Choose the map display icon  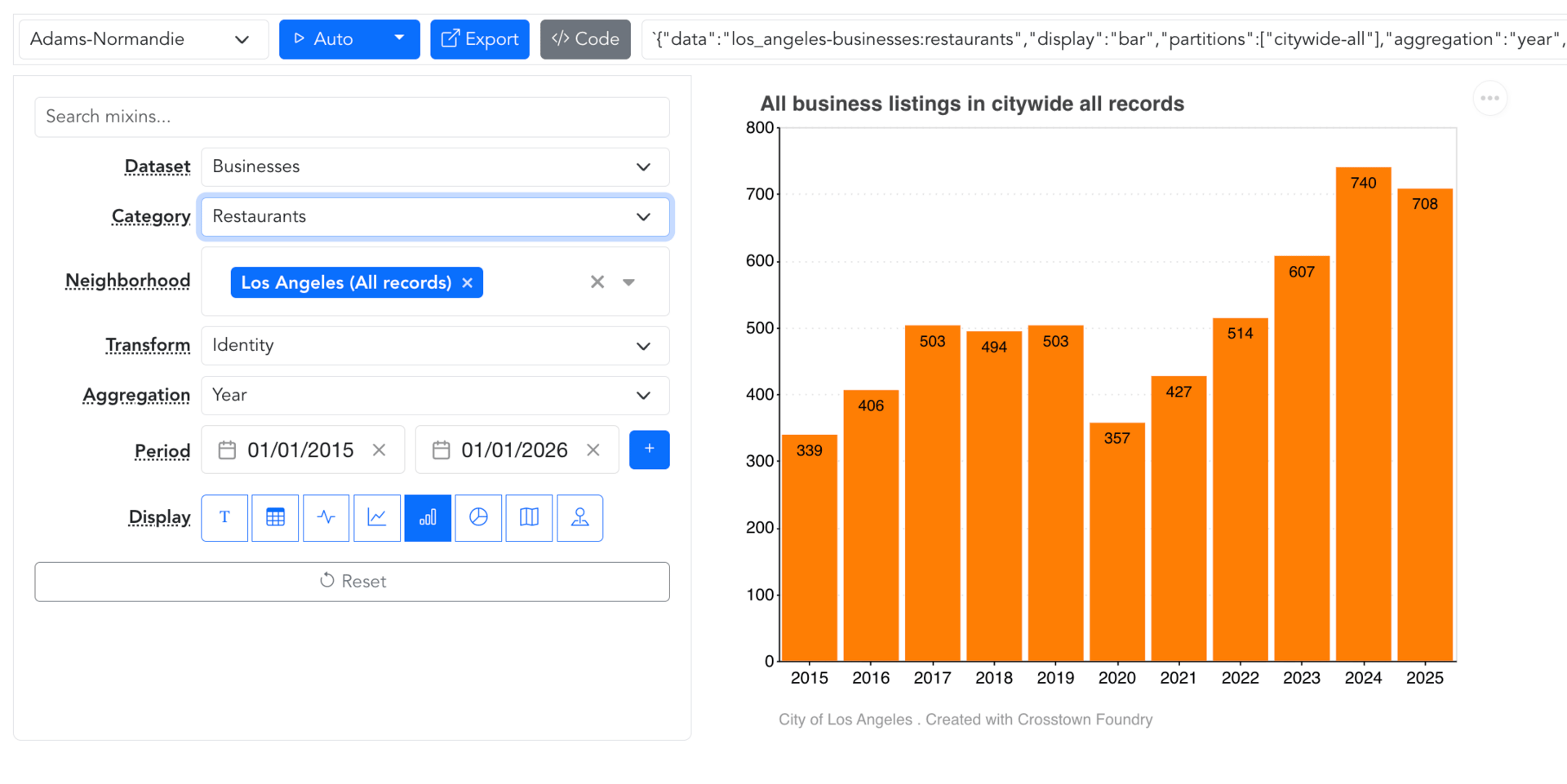[529, 518]
